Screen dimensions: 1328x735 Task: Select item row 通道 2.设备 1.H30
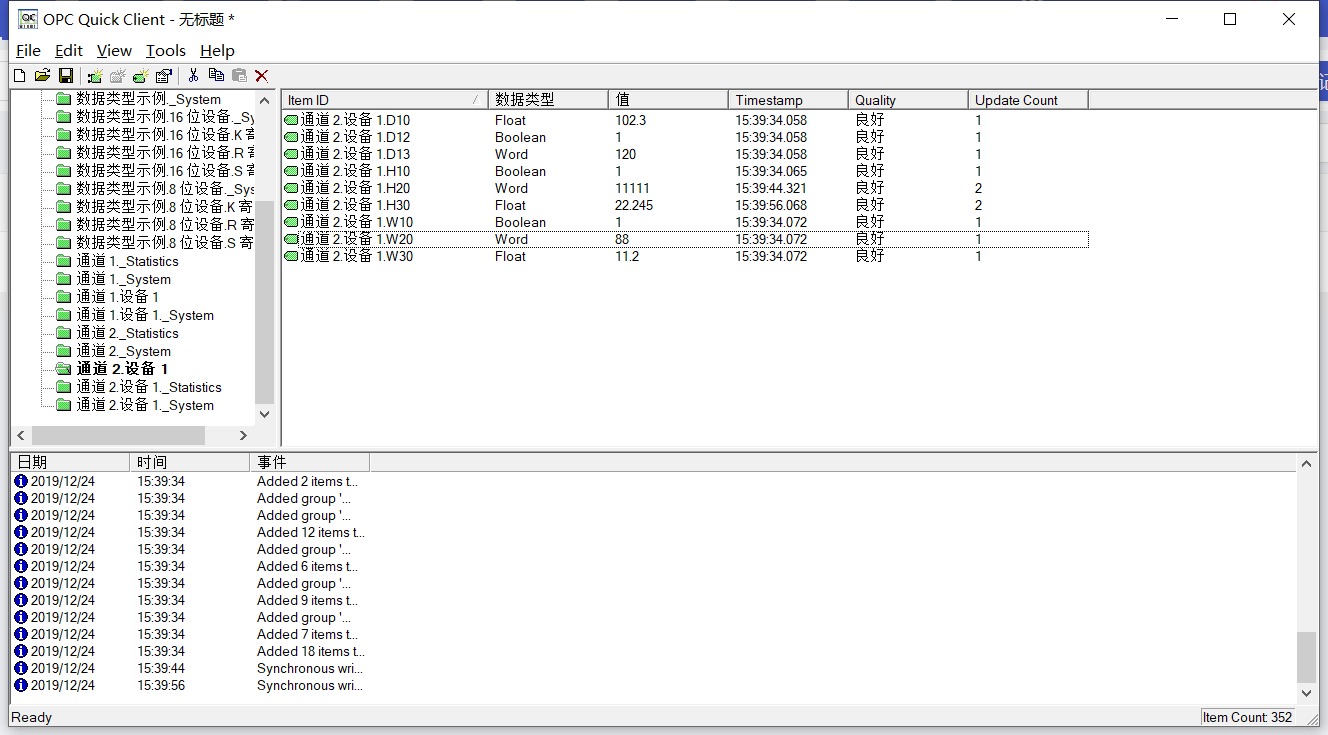(x=685, y=205)
